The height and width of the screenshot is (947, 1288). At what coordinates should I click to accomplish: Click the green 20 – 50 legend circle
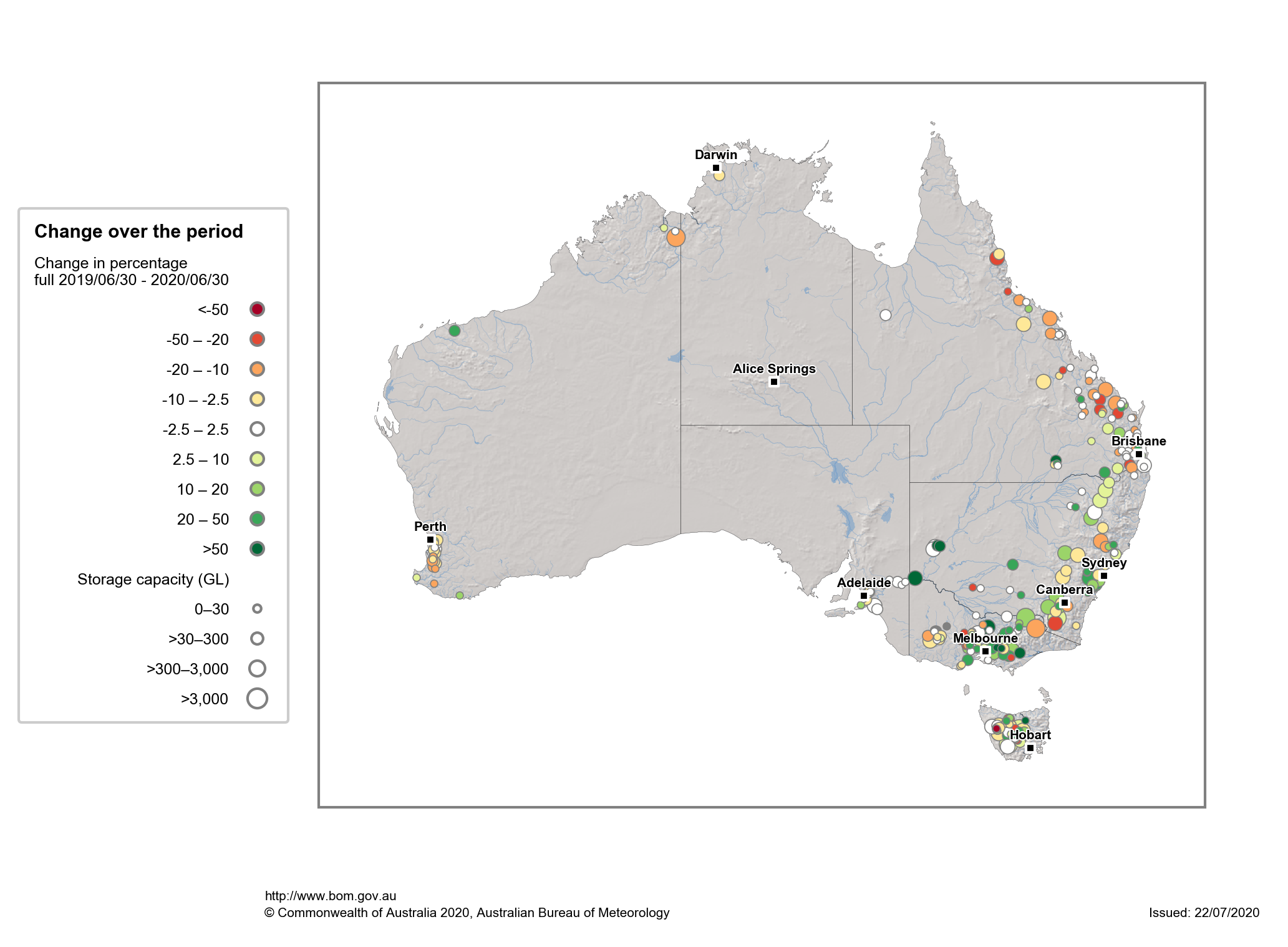[257, 518]
